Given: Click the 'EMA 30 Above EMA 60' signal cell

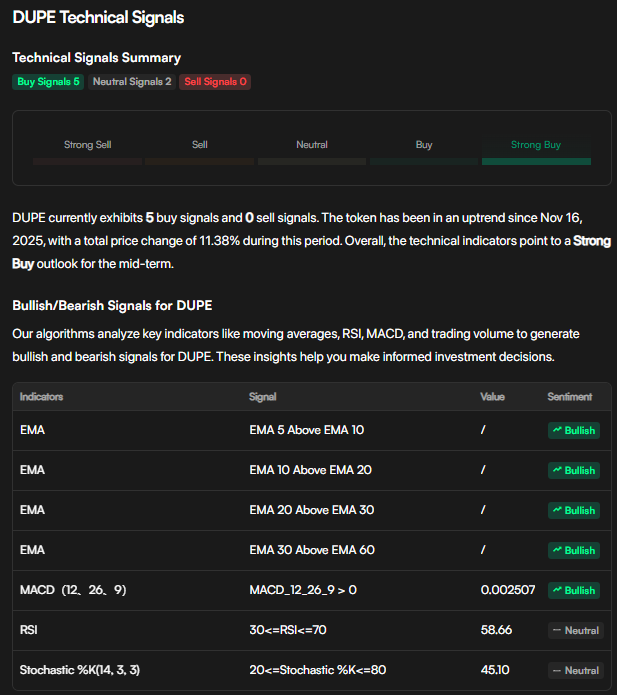Looking at the screenshot, I should tap(312, 550).
